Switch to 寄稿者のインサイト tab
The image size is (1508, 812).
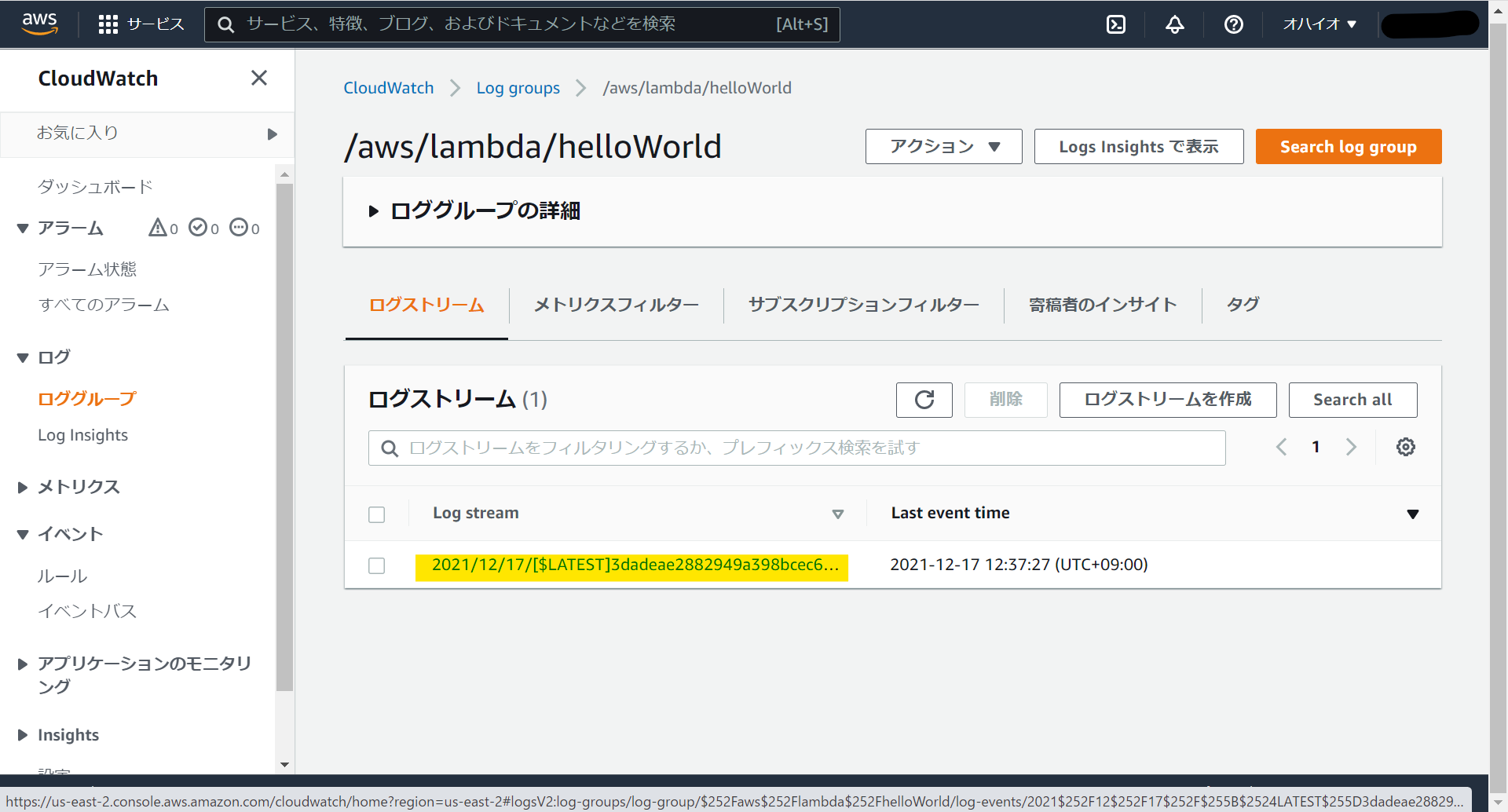(1103, 305)
